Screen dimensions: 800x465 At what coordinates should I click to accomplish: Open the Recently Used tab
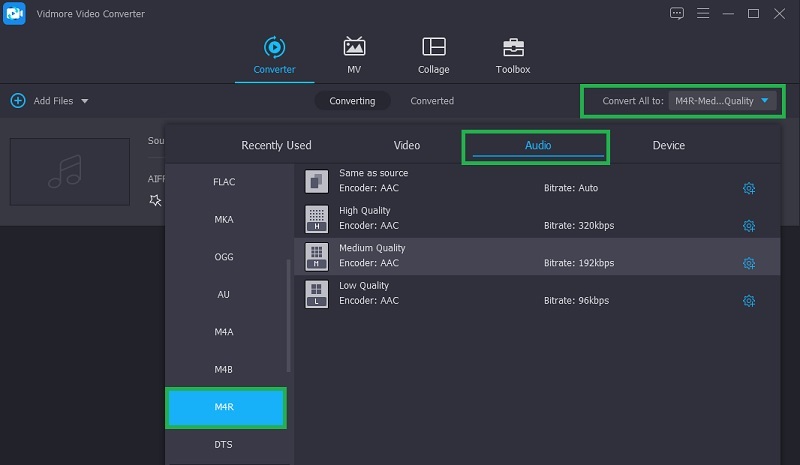click(276, 145)
